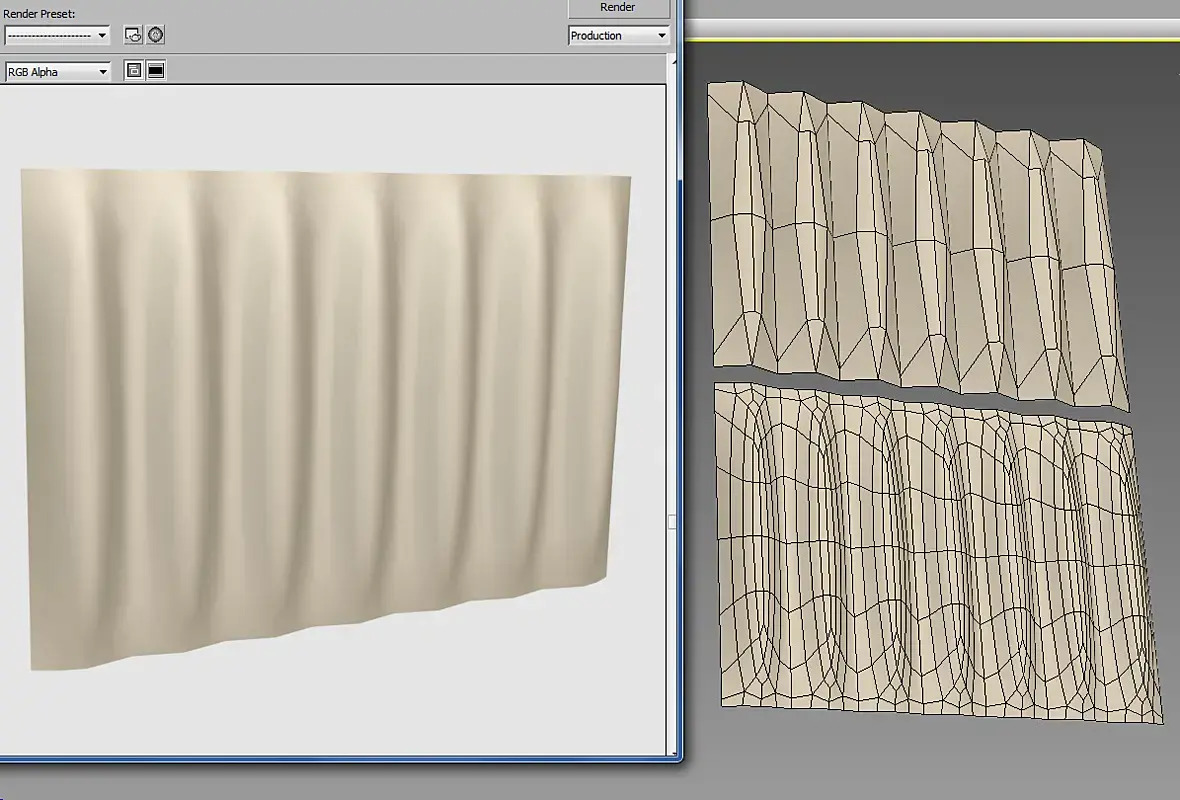Open the Production render mode dropdown

[x=619, y=35]
